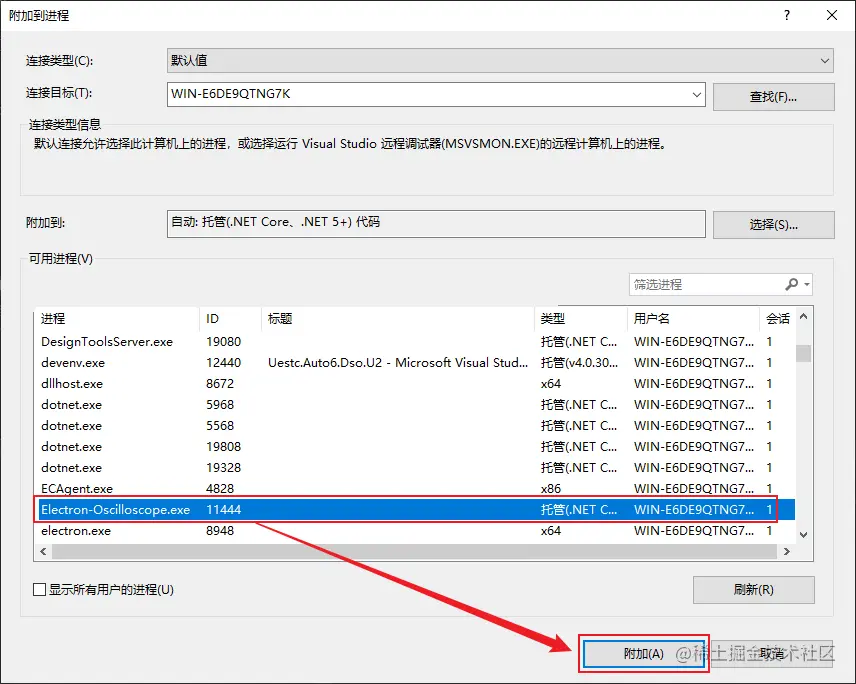The image size is (856, 684).
Task: Click the dialog help question mark icon
Action: 787,15
